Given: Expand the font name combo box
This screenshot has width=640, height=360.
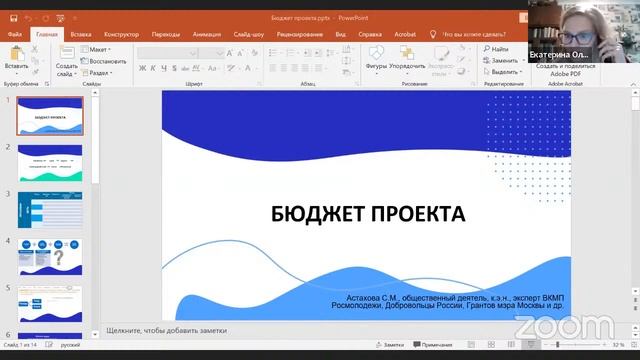Looking at the screenshot, I should (x=193, y=53).
